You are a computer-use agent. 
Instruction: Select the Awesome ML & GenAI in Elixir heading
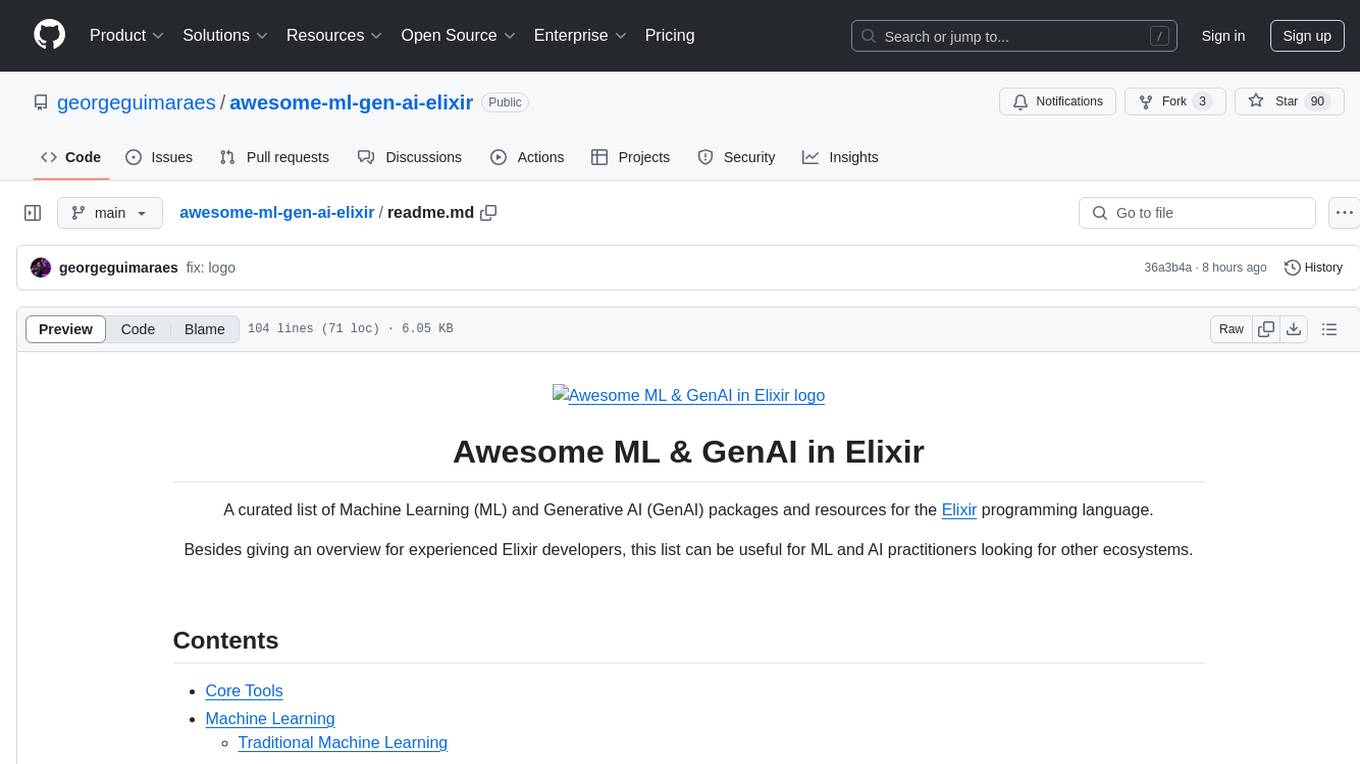tap(689, 451)
